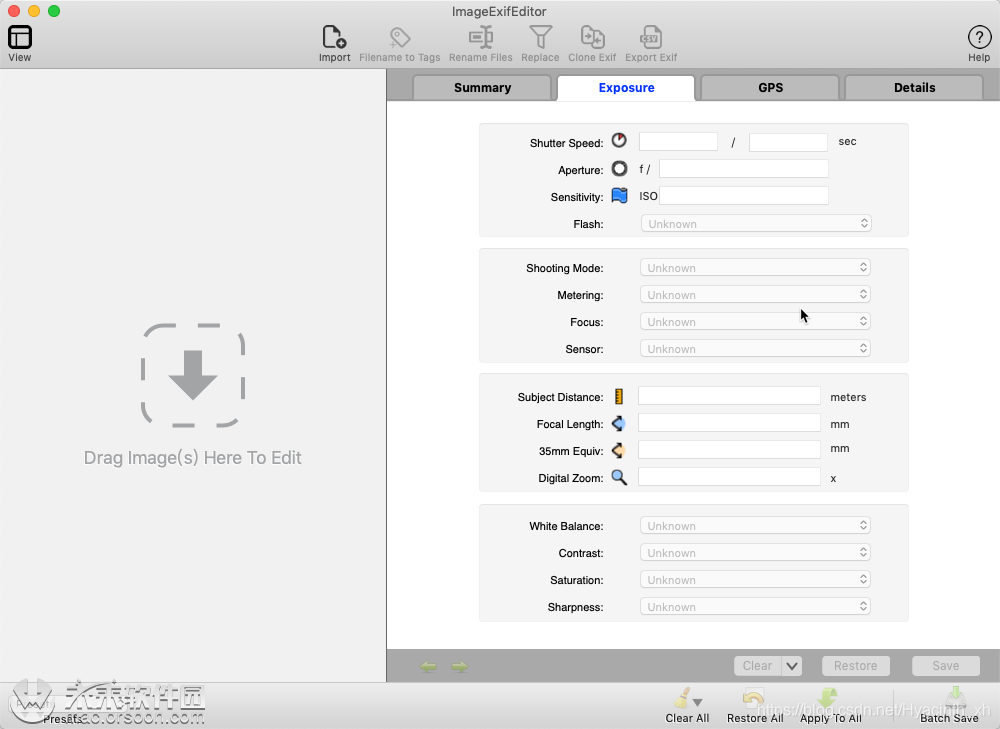Click the 35mm Equiv orange icon
Image resolution: width=1000 pixels, height=729 pixels.
coord(619,450)
